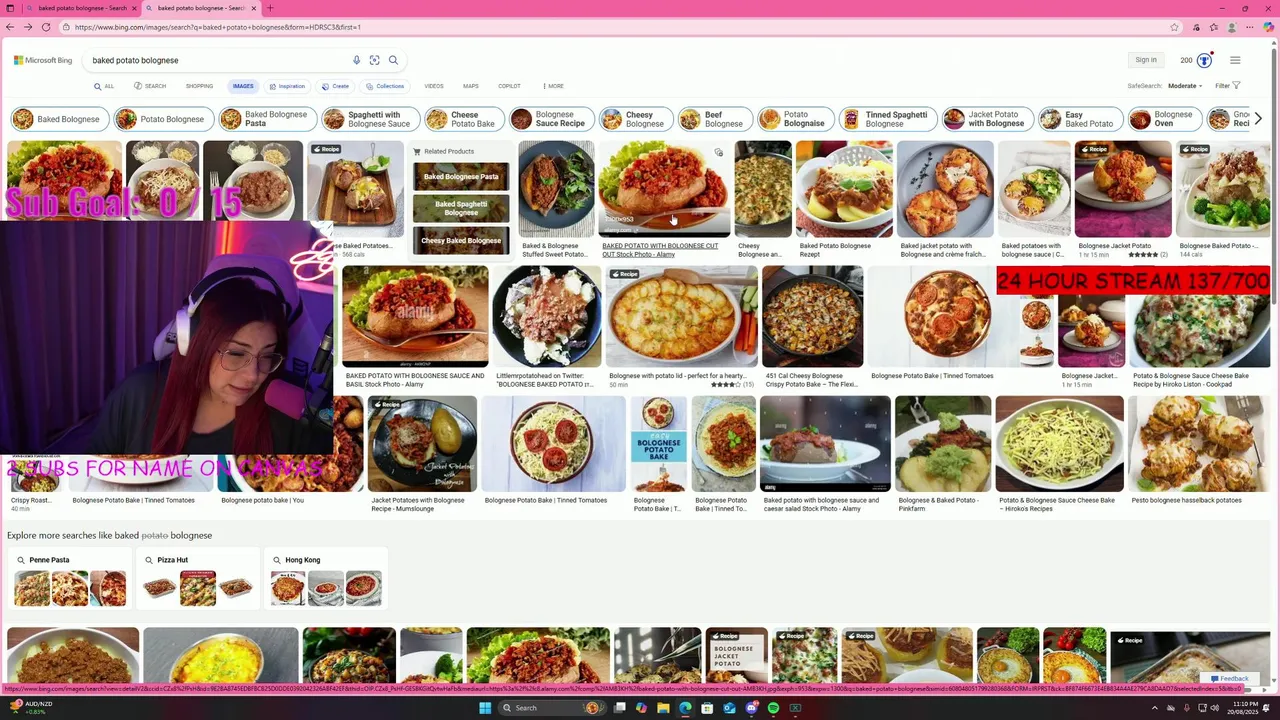
Task: Open browser favorites list icon
Action: pyautogui.click(x=1213, y=27)
